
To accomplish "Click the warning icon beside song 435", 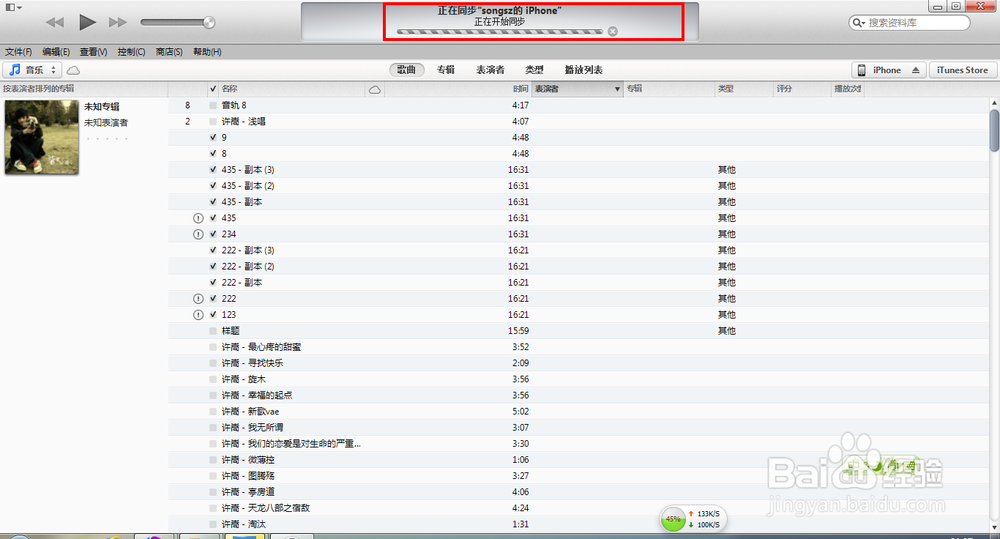I will click(x=198, y=218).
